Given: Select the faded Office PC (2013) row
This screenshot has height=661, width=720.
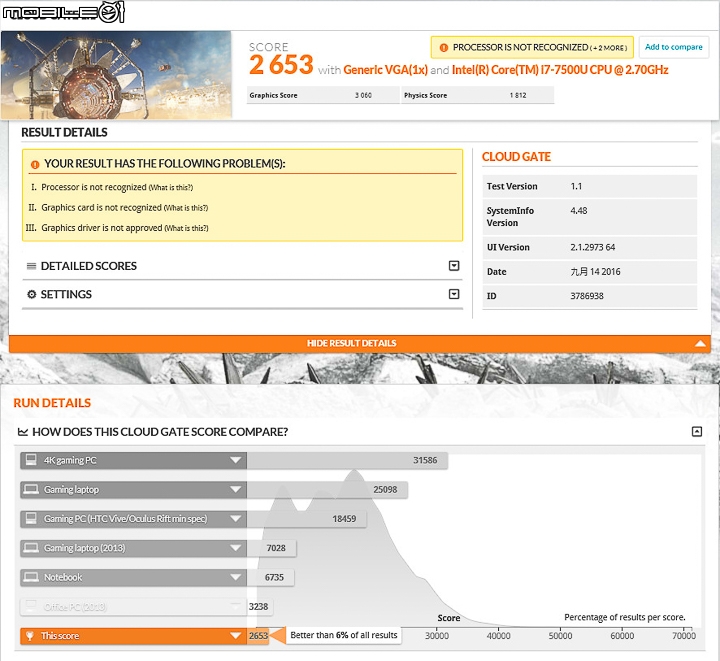Looking at the screenshot, I should pos(133,607).
